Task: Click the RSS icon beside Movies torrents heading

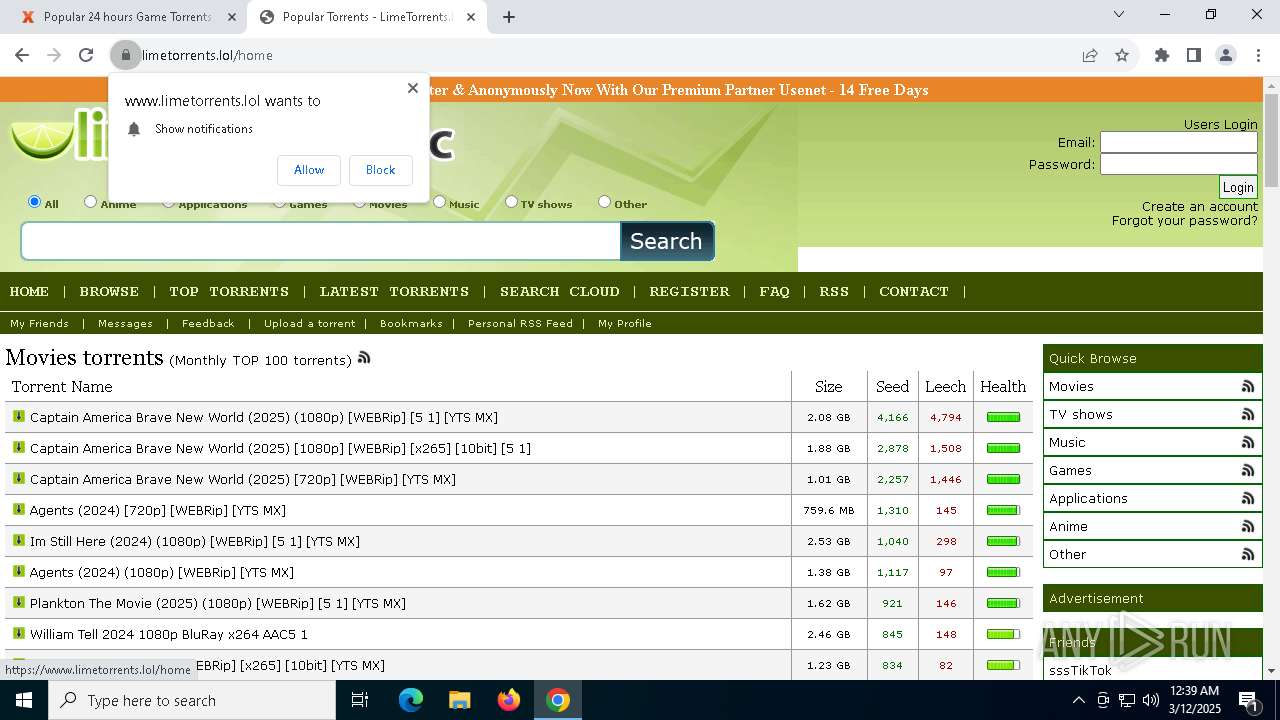Action: (364, 357)
